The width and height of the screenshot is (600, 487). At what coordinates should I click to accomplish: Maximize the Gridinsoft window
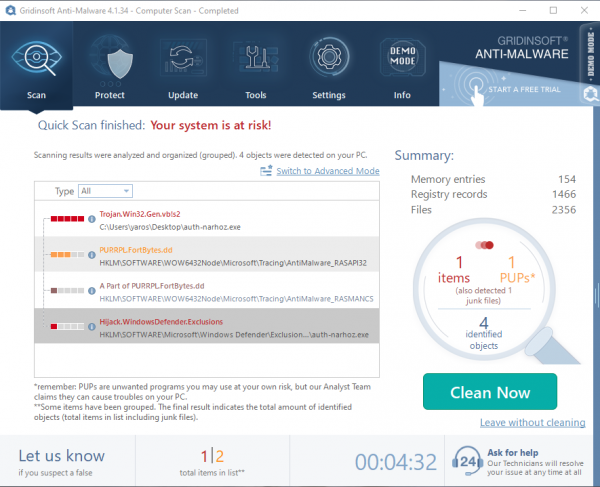553,10
